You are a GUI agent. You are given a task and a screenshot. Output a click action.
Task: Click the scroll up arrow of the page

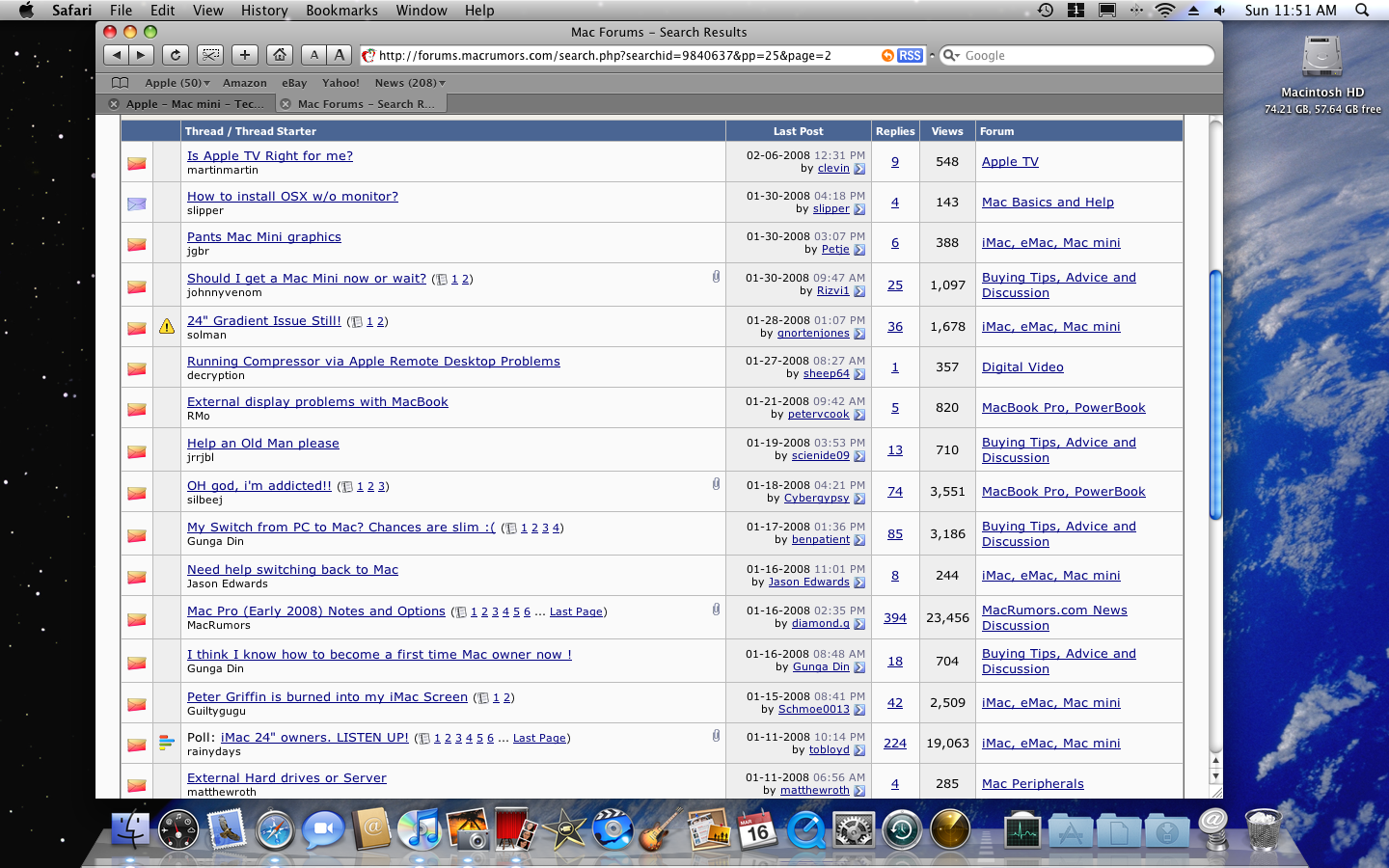click(x=1215, y=760)
